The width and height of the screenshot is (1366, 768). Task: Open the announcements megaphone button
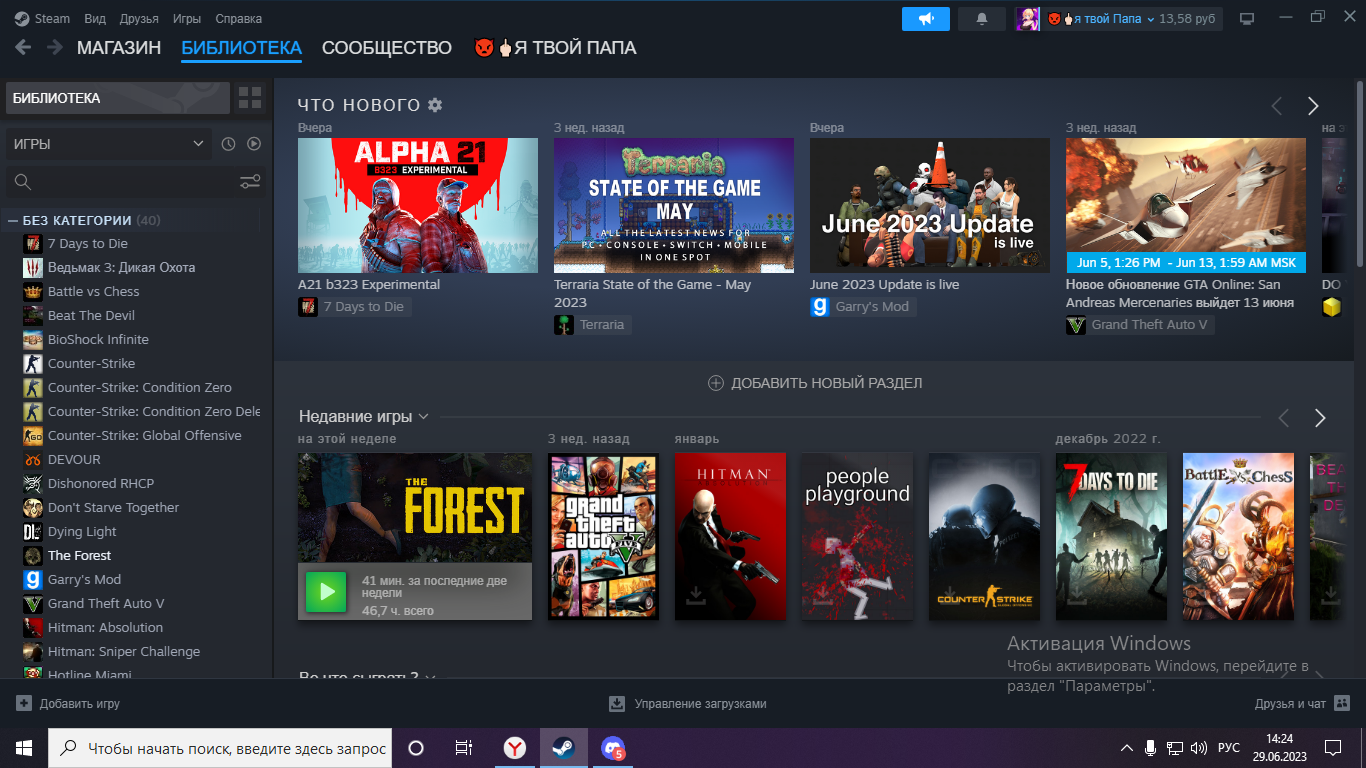click(925, 19)
